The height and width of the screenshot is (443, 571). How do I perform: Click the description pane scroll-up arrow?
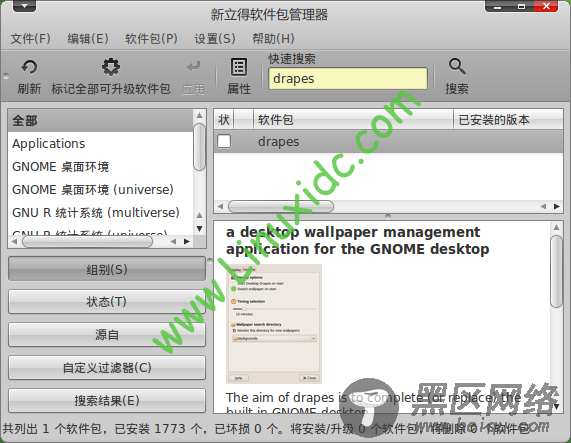point(556,227)
